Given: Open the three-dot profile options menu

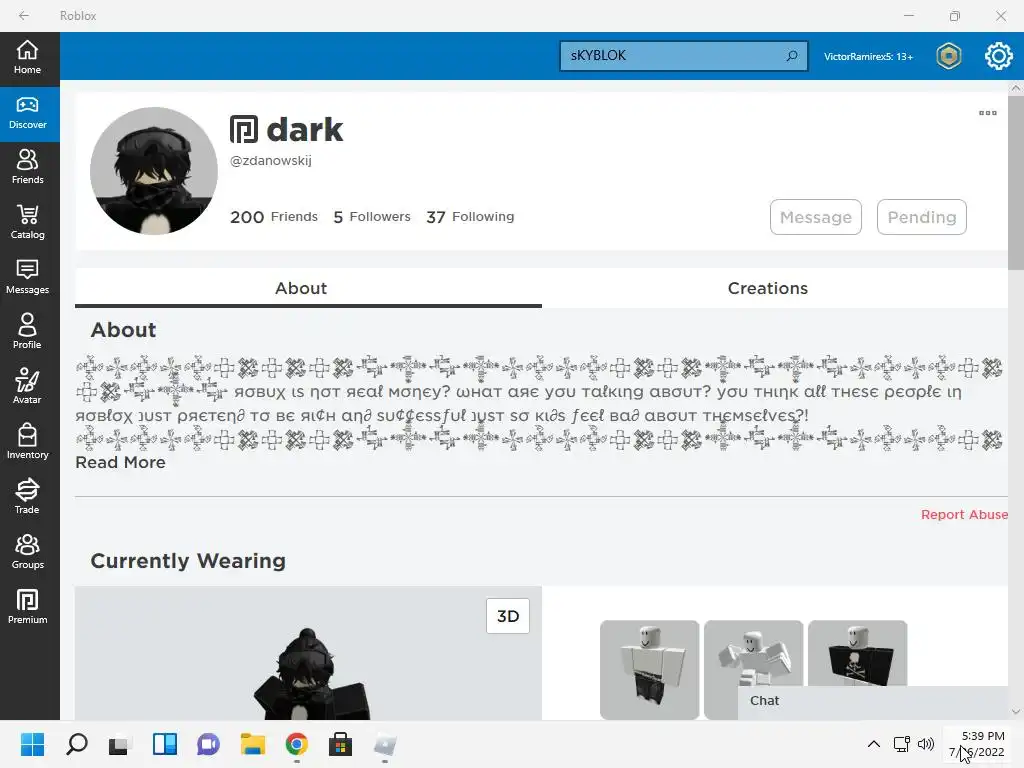Looking at the screenshot, I should coord(987,113).
